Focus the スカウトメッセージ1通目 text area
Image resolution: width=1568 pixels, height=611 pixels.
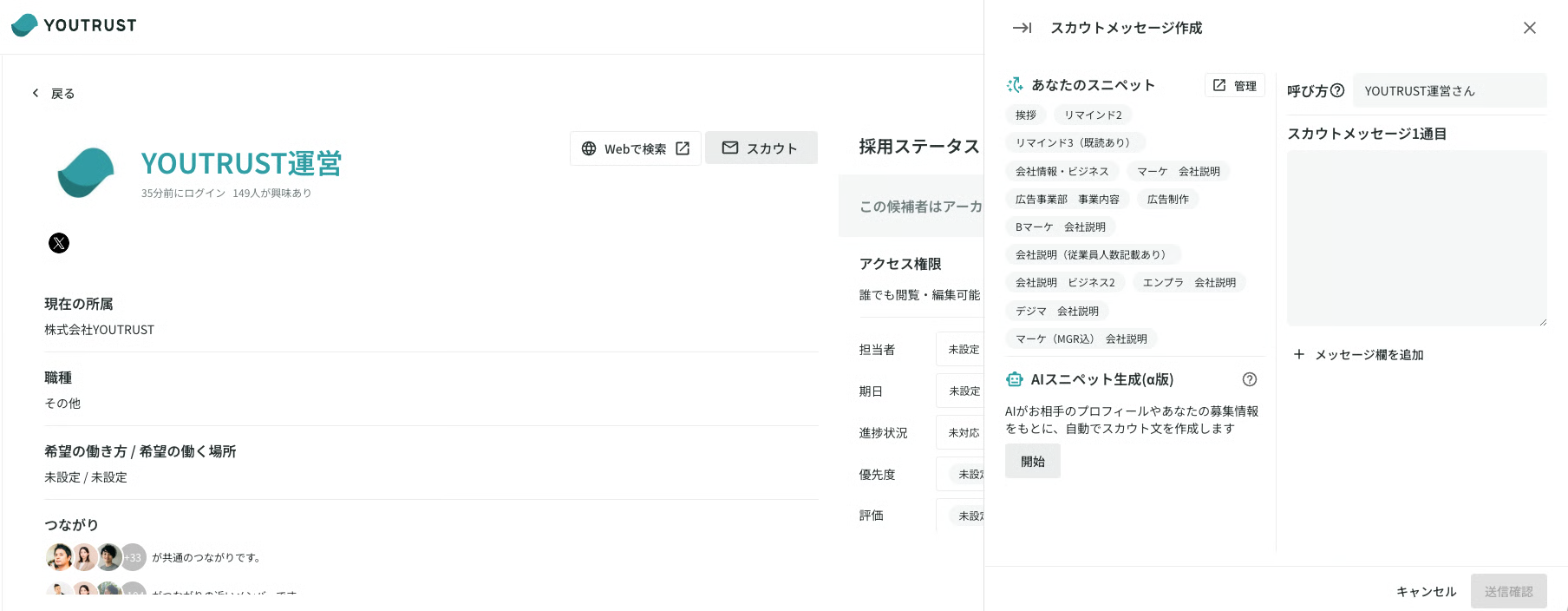click(1417, 239)
